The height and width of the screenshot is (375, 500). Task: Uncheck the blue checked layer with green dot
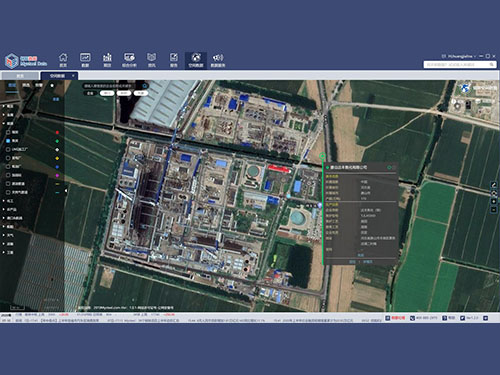pyautogui.click(x=8, y=141)
